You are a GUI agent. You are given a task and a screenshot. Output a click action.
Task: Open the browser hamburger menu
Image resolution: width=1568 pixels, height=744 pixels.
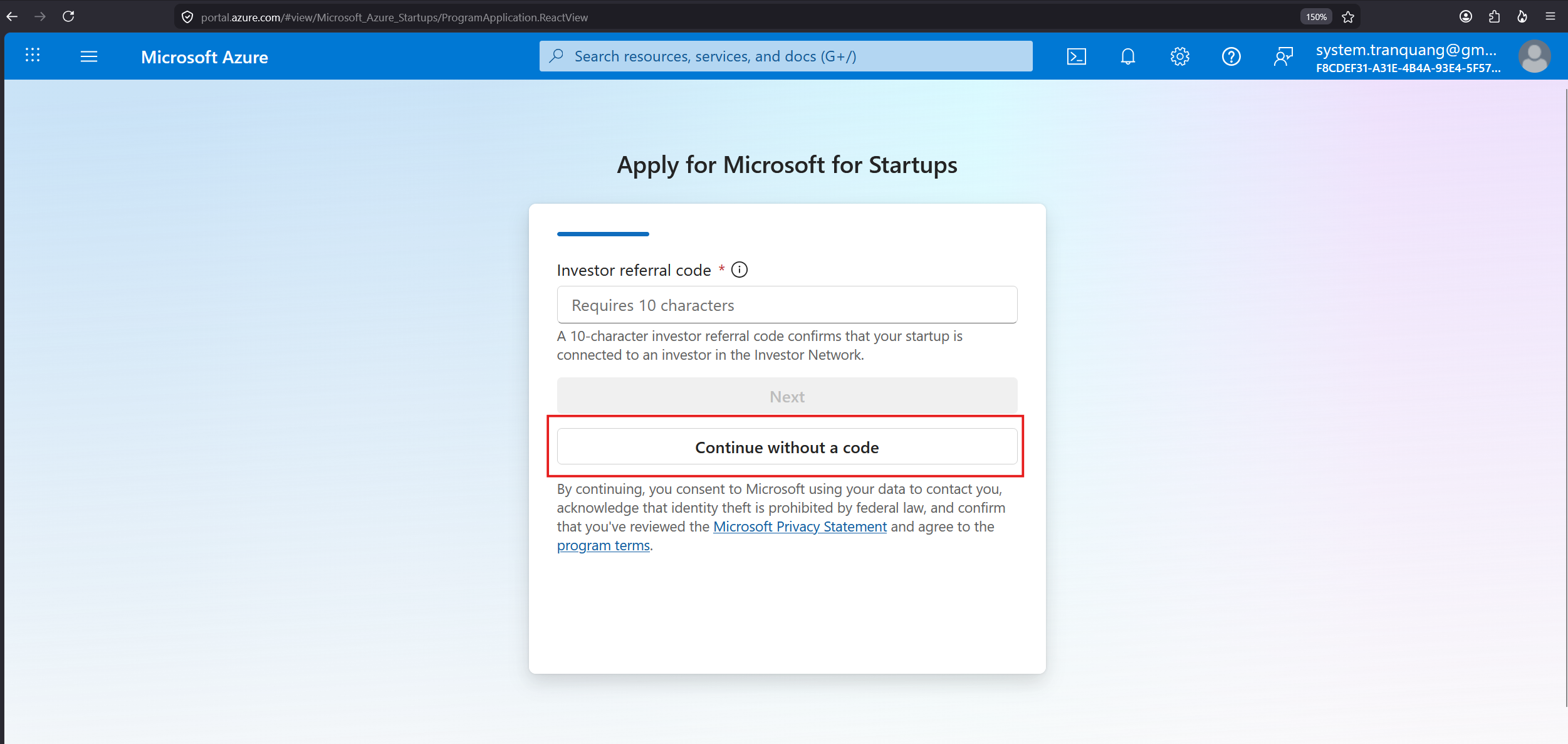[1550, 17]
